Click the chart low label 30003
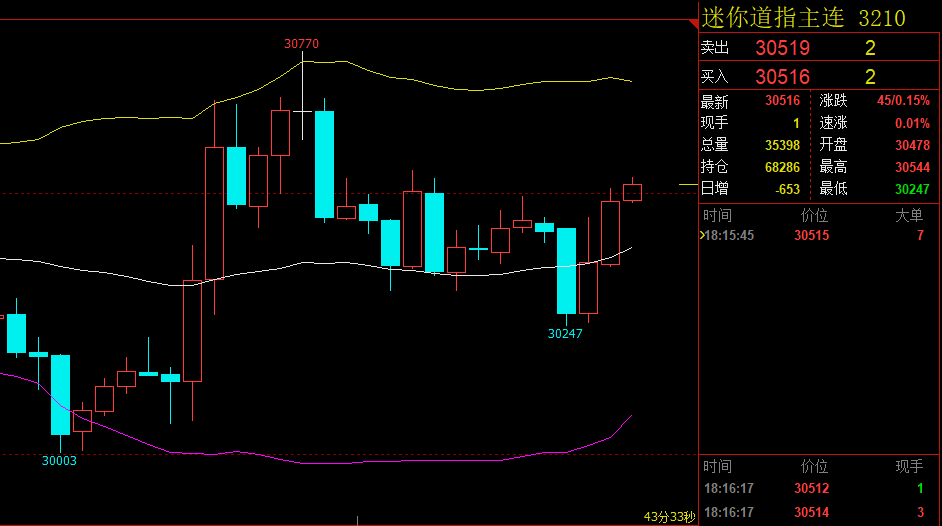The width and height of the screenshot is (942, 526). point(59,461)
